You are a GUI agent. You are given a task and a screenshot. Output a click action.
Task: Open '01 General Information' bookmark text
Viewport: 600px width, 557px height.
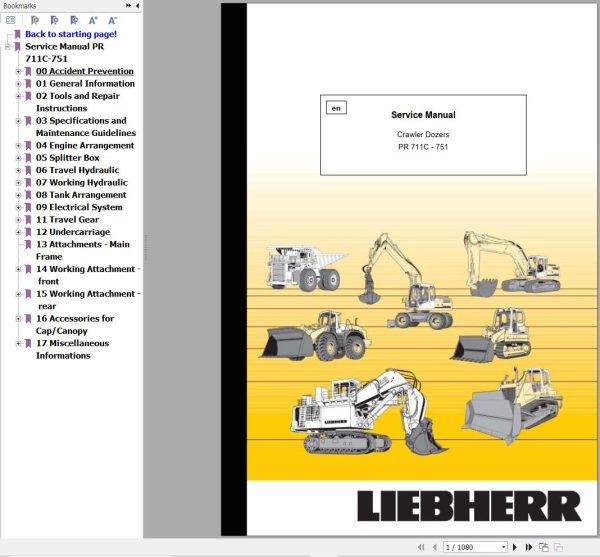85,83
